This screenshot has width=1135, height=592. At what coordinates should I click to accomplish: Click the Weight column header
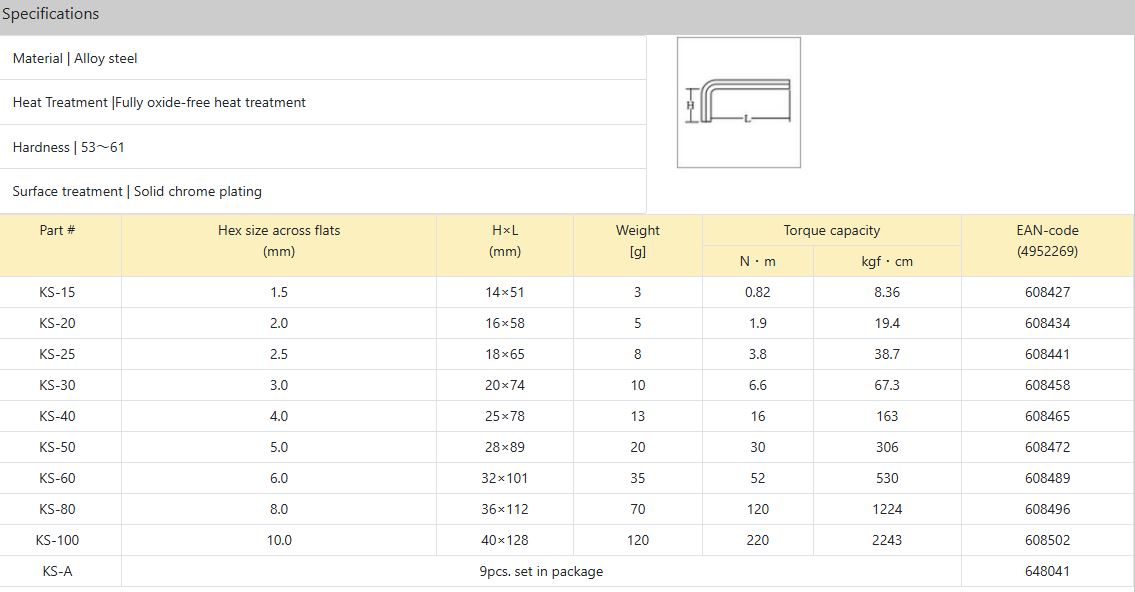point(637,231)
